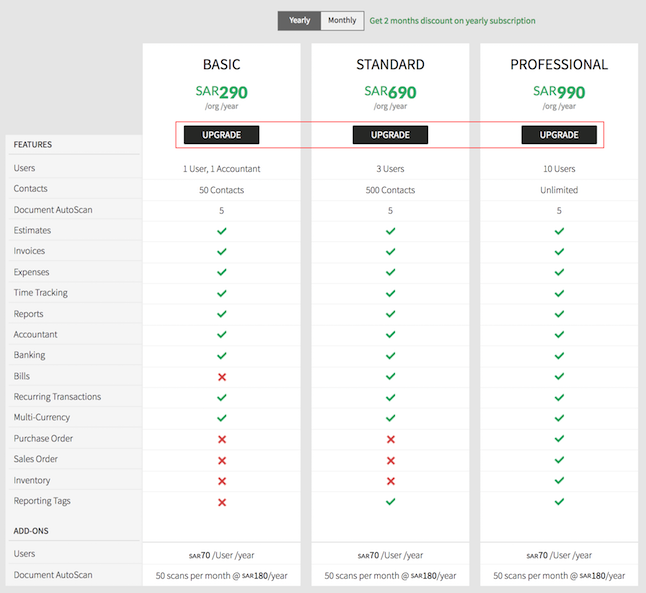Click the Basic plan Time Tracking checkmark
This screenshot has width=646, height=593.
point(222,293)
